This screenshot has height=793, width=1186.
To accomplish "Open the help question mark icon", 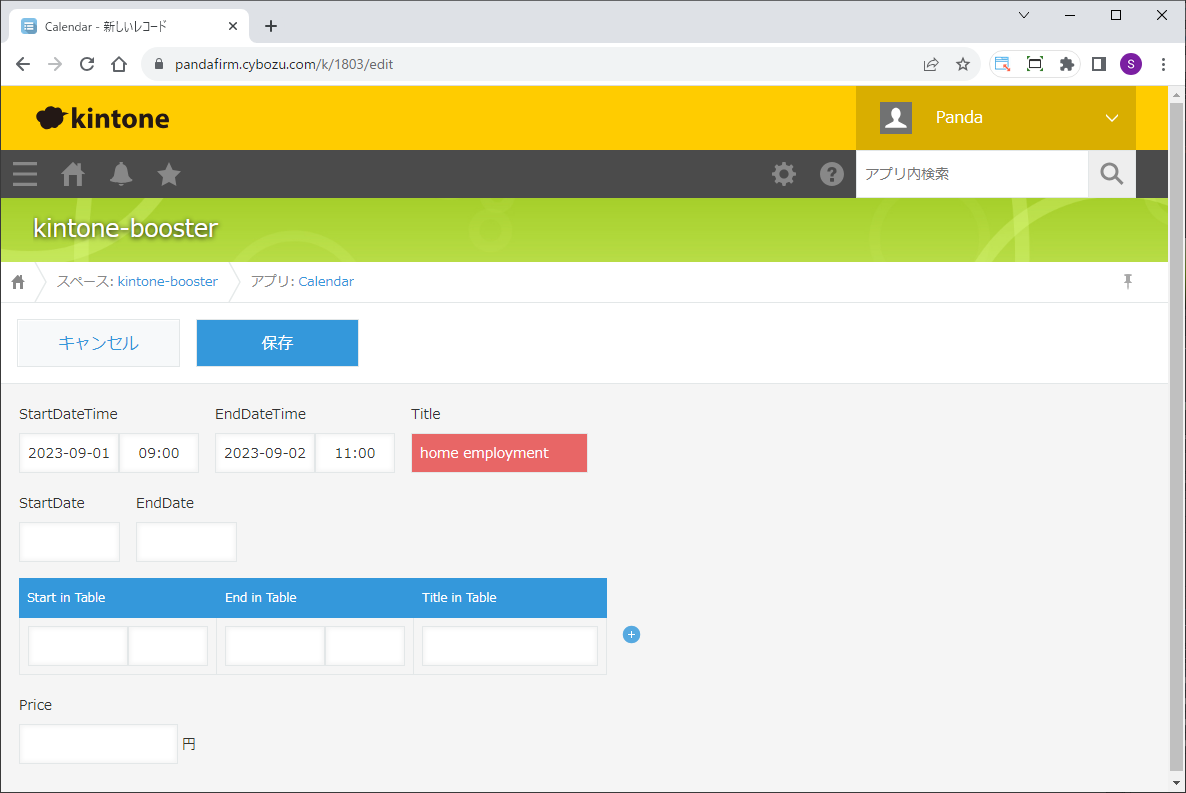I will coord(832,174).
